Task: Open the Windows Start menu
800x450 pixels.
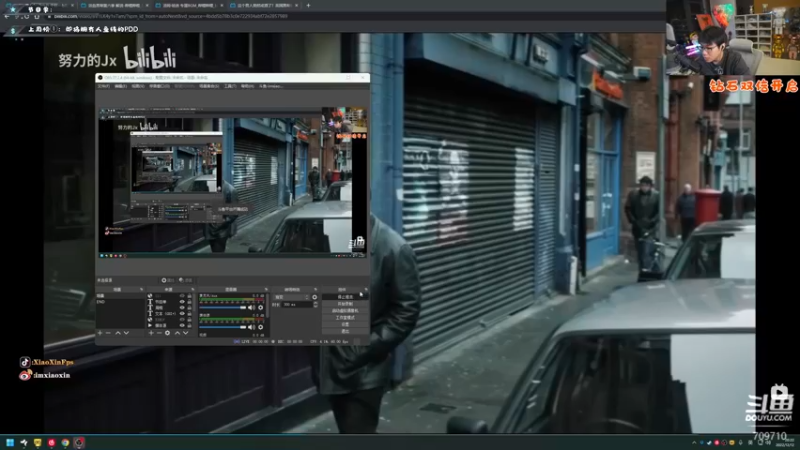Action: [x=10, y=442]
